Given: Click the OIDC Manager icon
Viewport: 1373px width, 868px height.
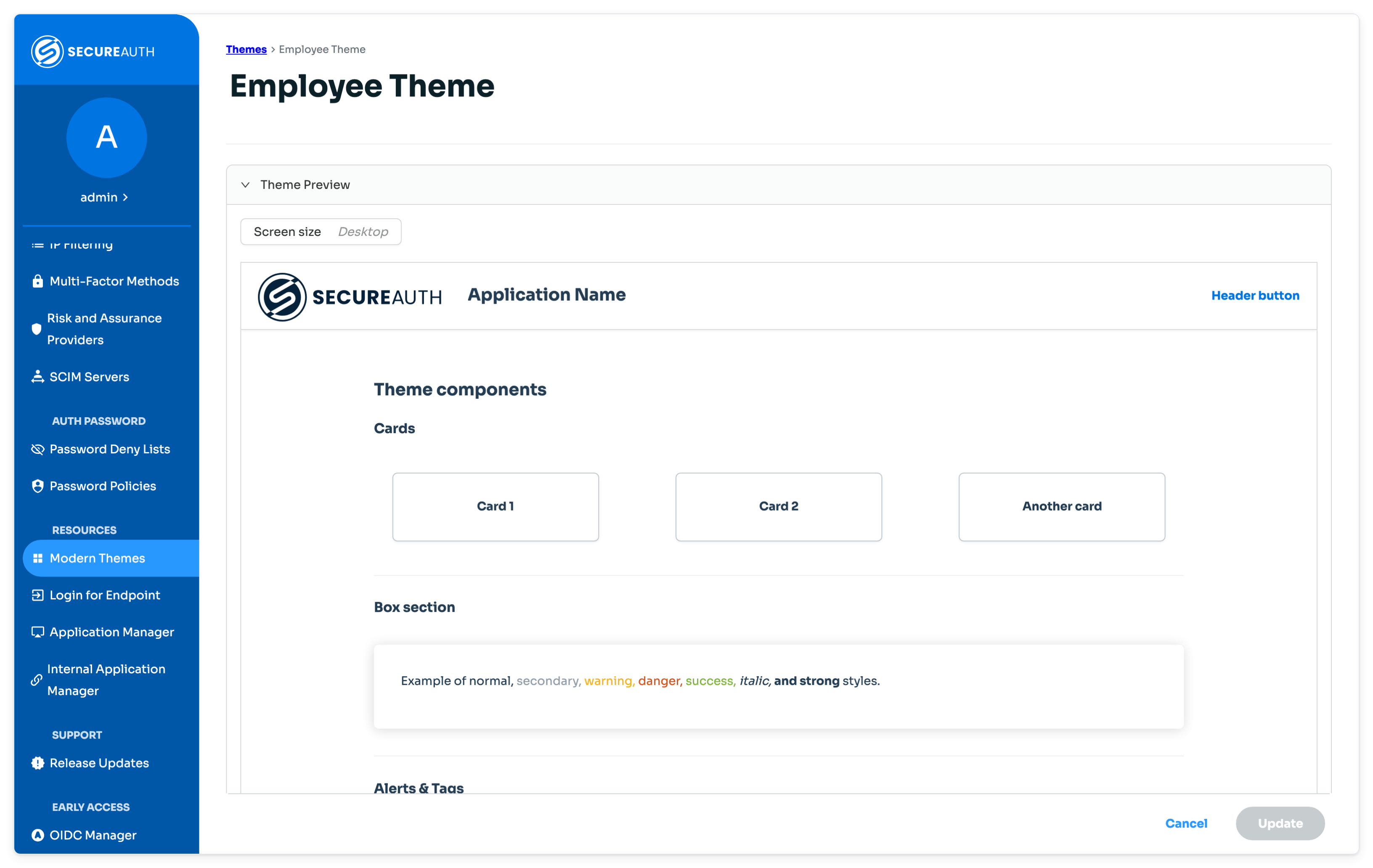Looking at the screenshot, I should (x=37, y=835).
